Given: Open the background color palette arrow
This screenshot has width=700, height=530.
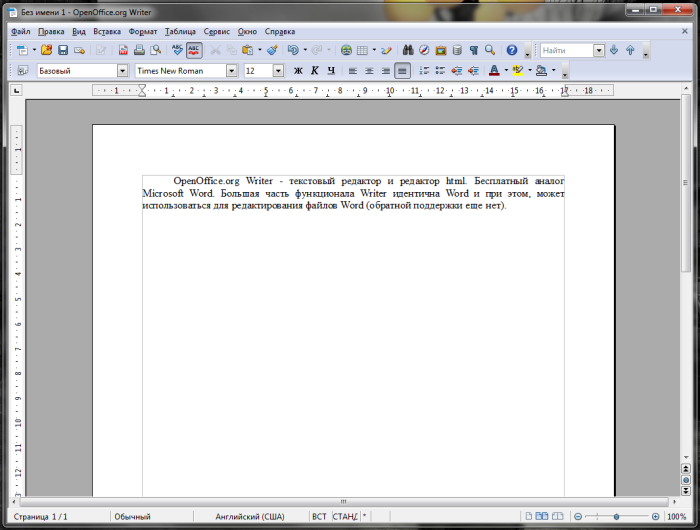Looking at the screenshot, I should (554, 71).
